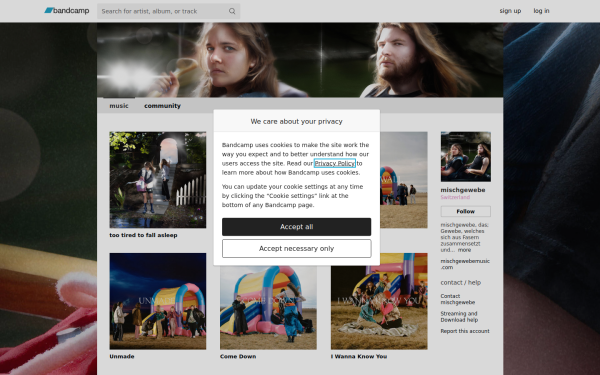The height and width of the screenshot is (375, 600).
Task: Open the album cover partly hidden behind the privacy dialog
Action: pos(404,180)
